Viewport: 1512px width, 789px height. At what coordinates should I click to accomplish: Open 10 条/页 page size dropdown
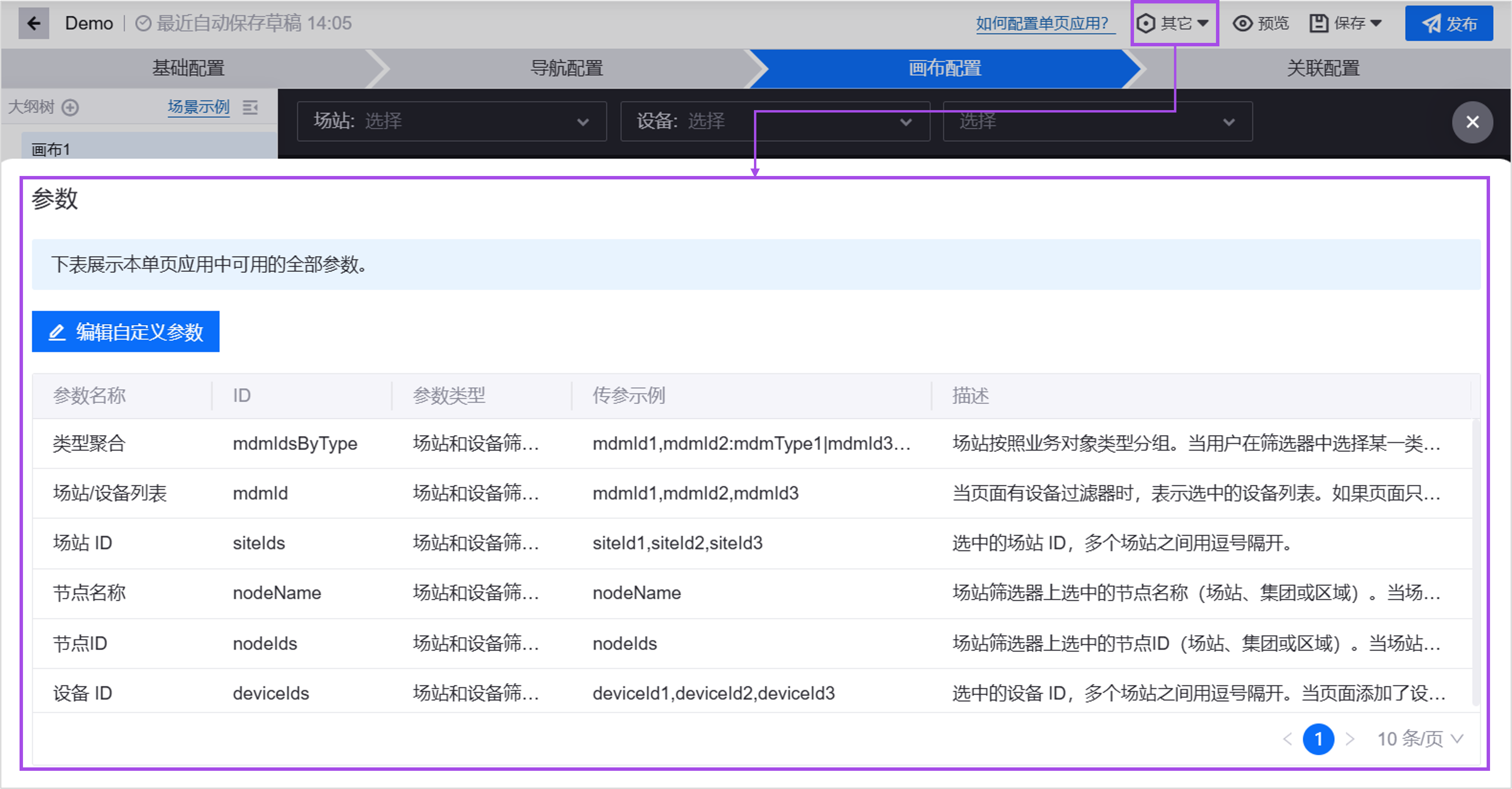point(1419,739)
